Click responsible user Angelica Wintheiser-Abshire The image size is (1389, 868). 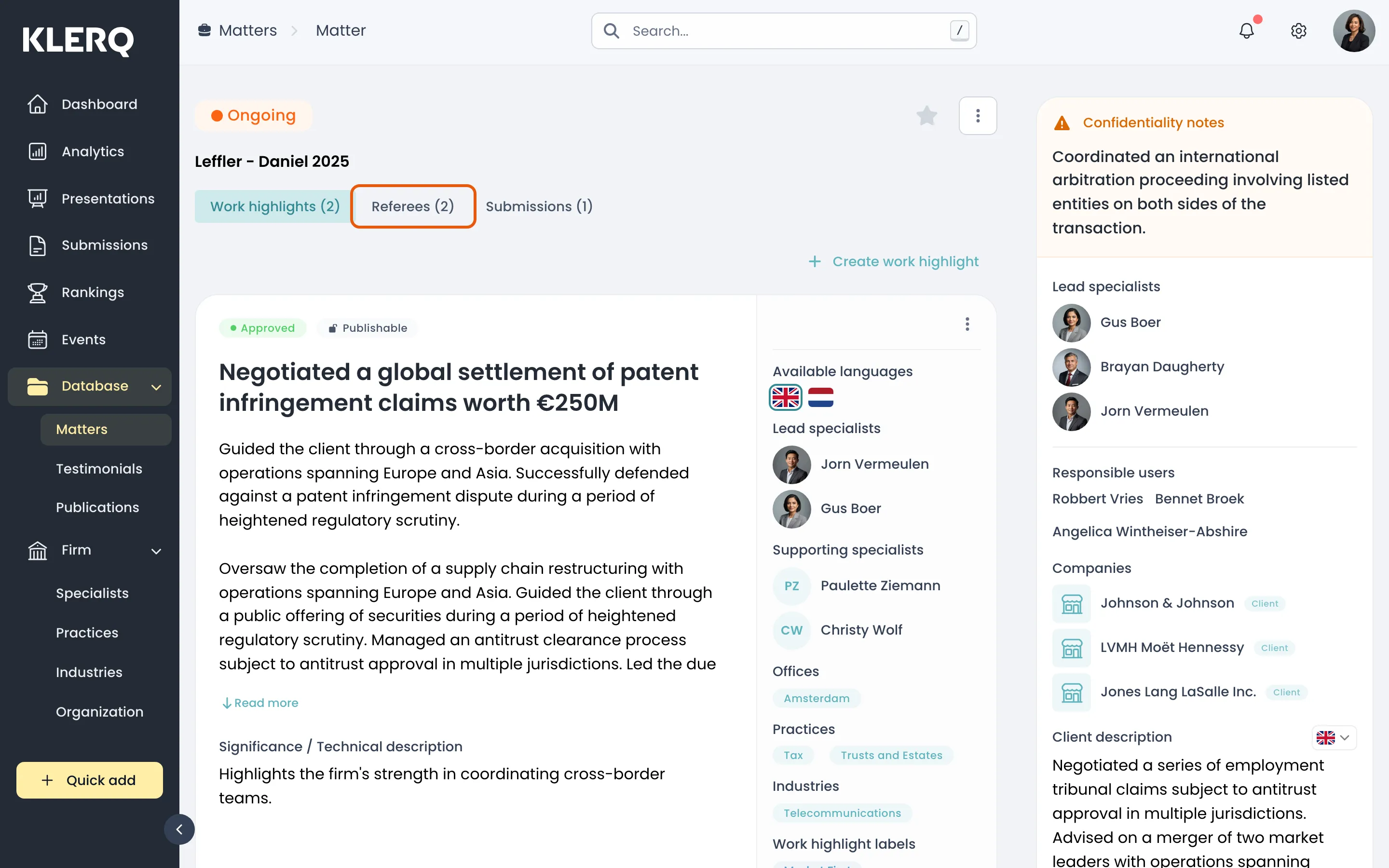1150,531
